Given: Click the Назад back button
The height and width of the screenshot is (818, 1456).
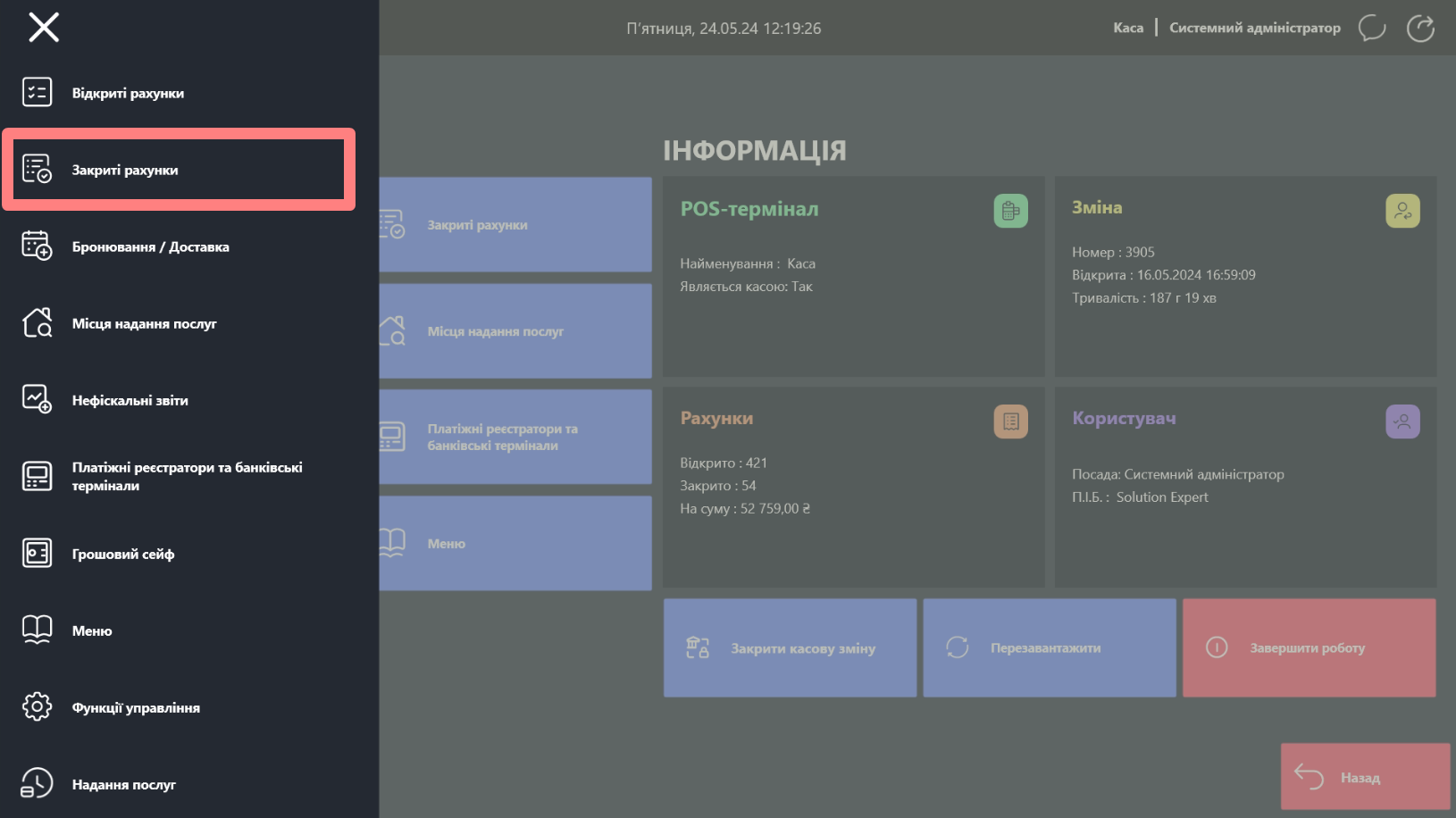Looking at the screenshot, I should click(1365, 777).
